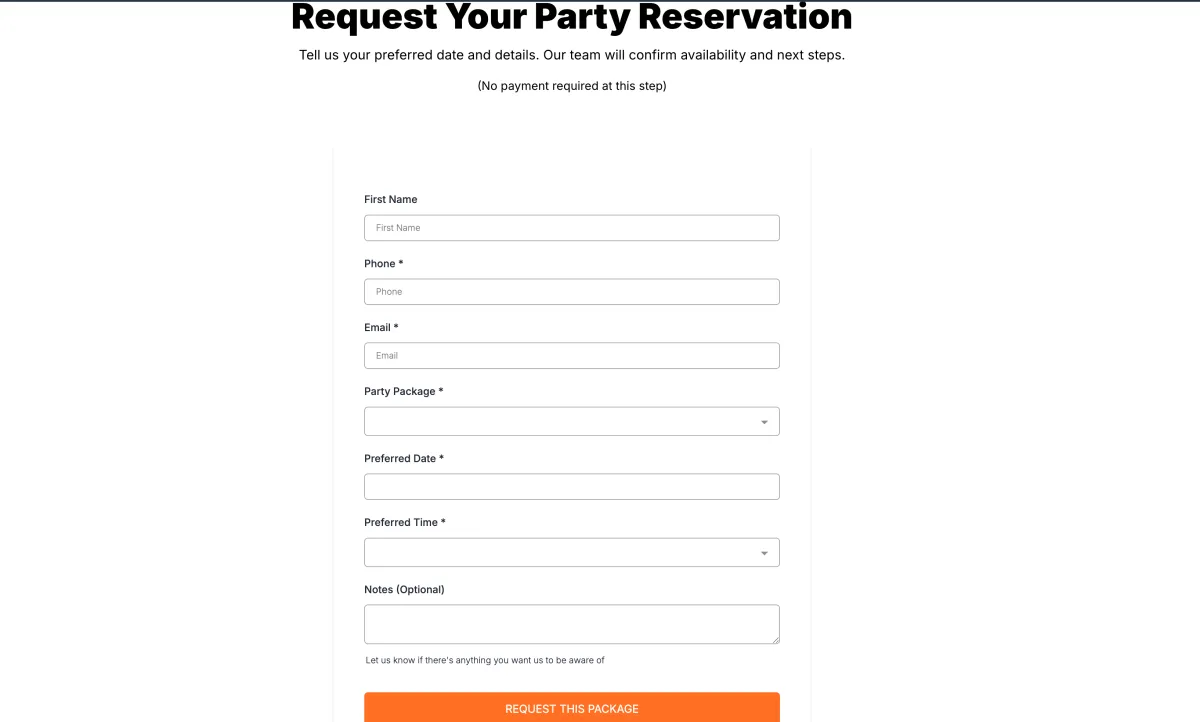Click the Notes (Optional) label
Viewport: 1200px width, 722px height.
pos(404,590)
